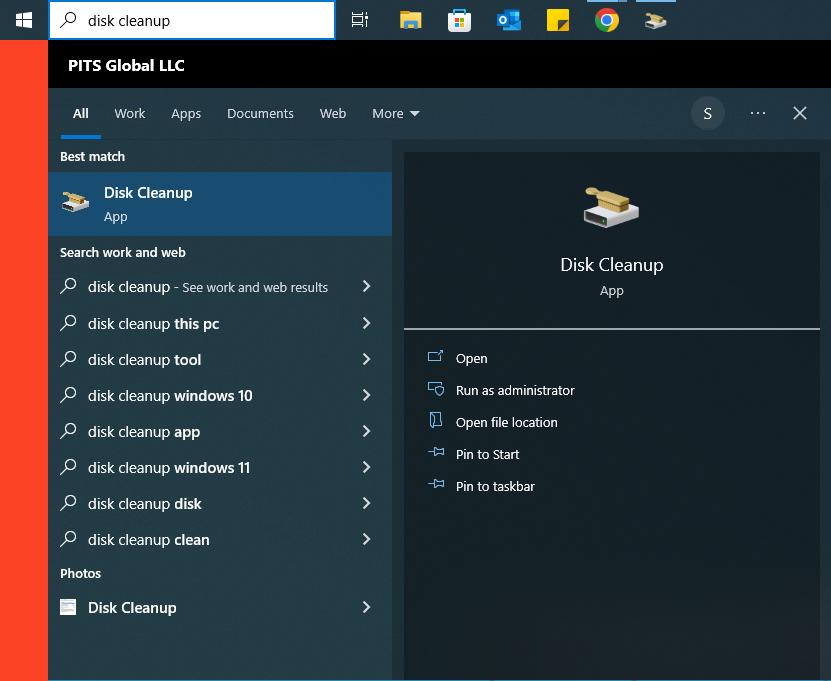Click the Open action icon
Image resolution: width=831 pixels, height=681 pixels.
click(435, 356)
